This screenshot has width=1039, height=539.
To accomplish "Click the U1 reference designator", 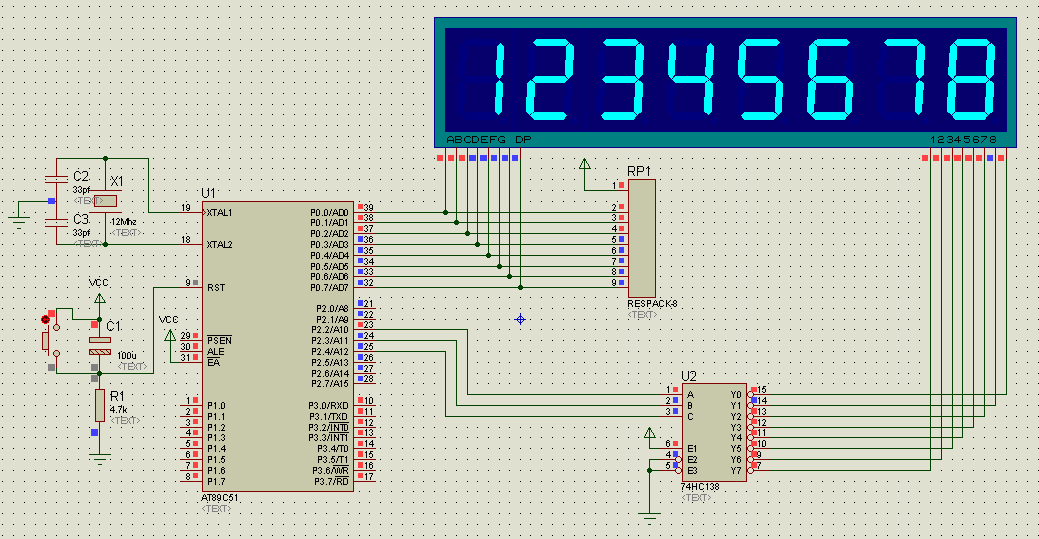I will (209, 193).
